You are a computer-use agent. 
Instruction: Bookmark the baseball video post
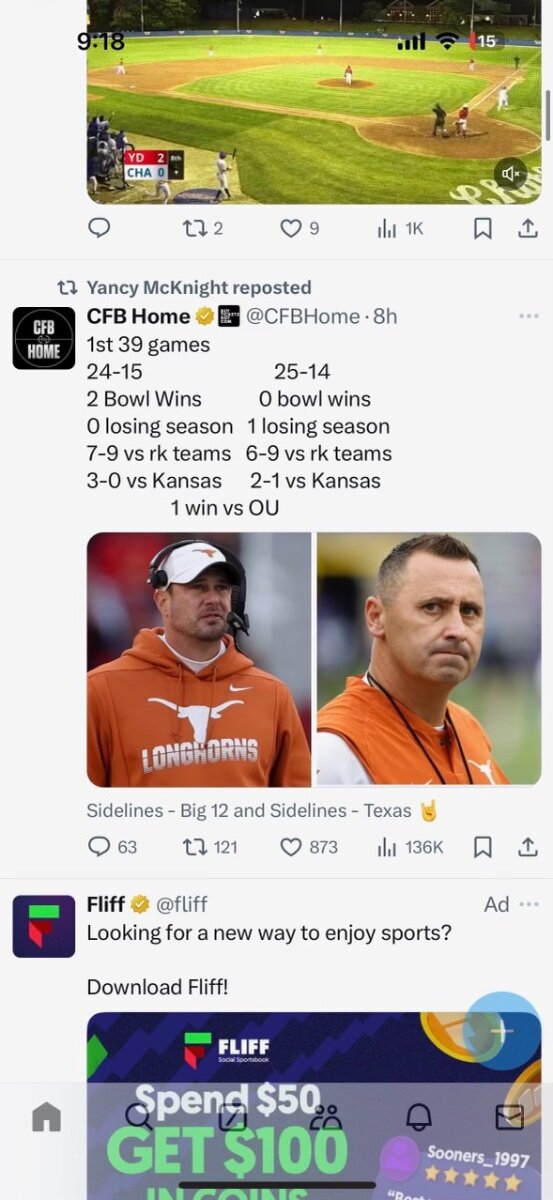tap(482, 228)
